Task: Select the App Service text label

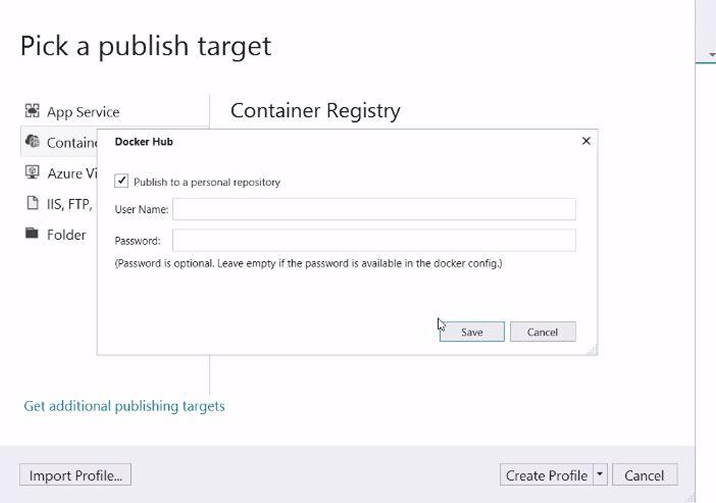Action: click(x=83, y=112)
